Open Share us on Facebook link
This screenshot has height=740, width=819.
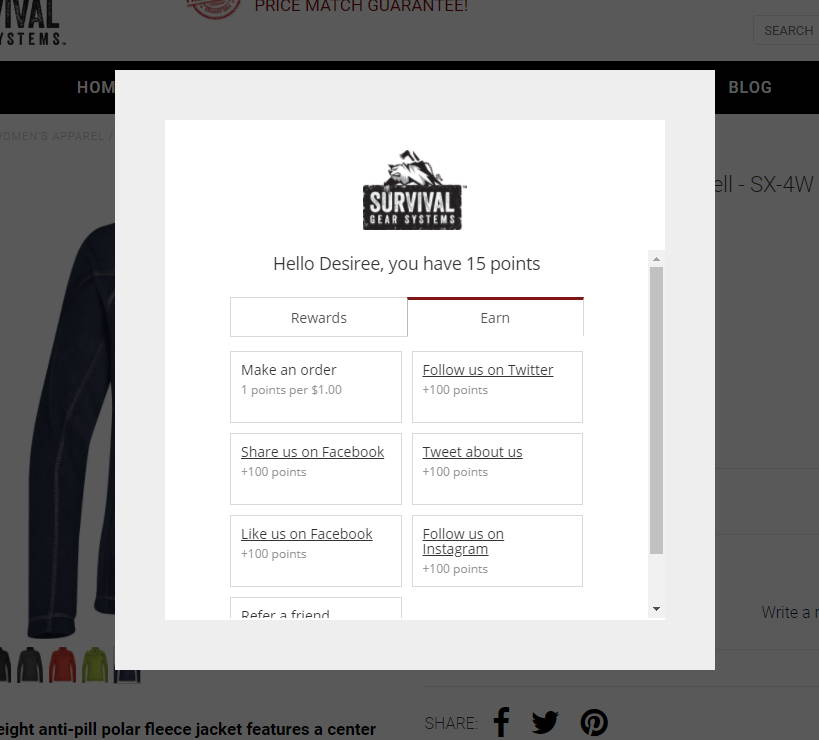coord(312,452)
